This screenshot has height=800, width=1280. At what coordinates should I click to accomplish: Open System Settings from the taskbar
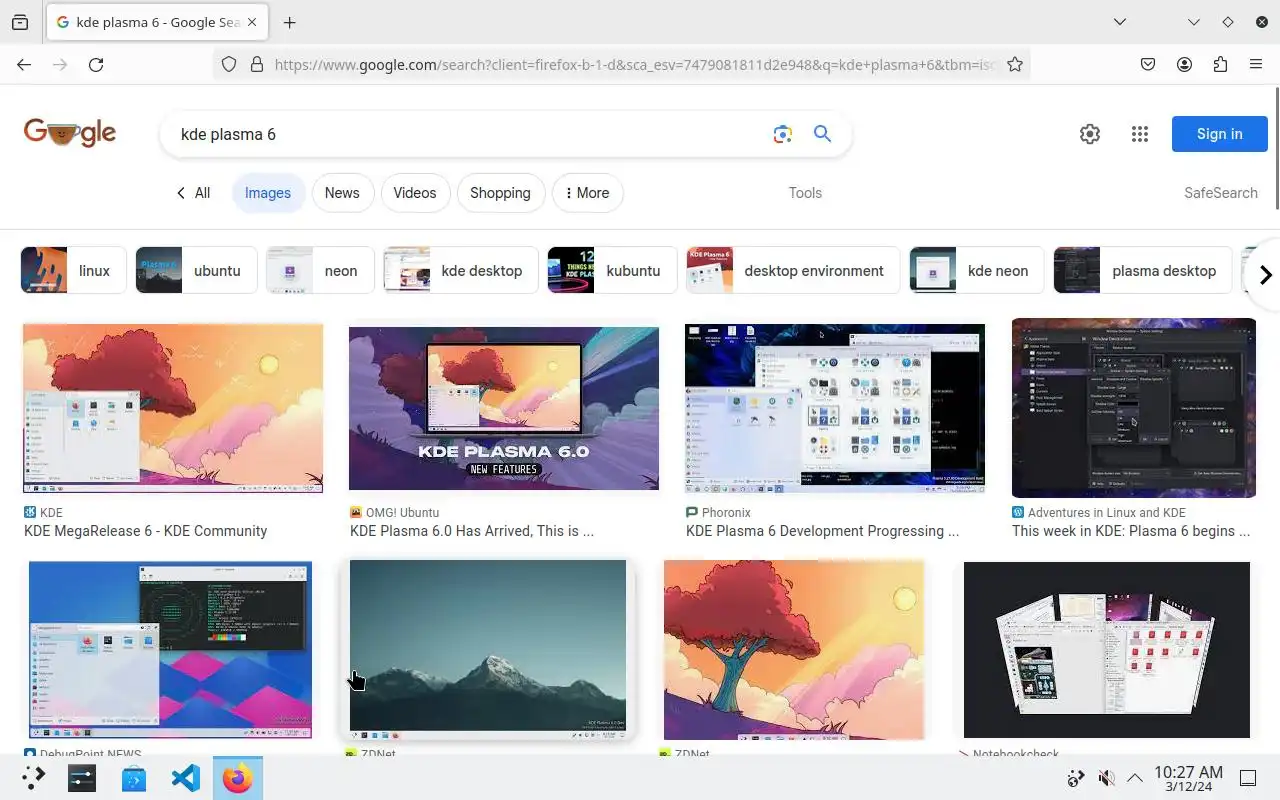click(x=82, y=778)
